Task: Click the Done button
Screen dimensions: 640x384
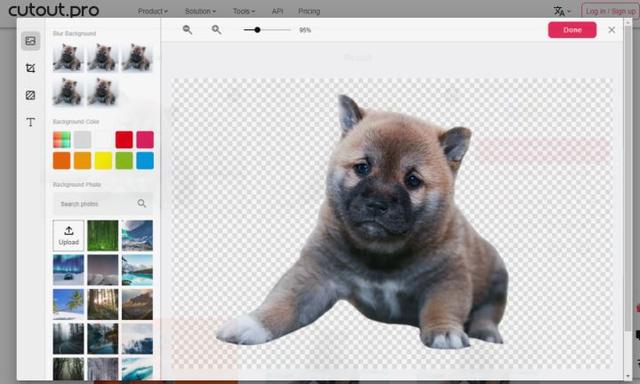Action: pyautogui.click(x=572, y=30)
